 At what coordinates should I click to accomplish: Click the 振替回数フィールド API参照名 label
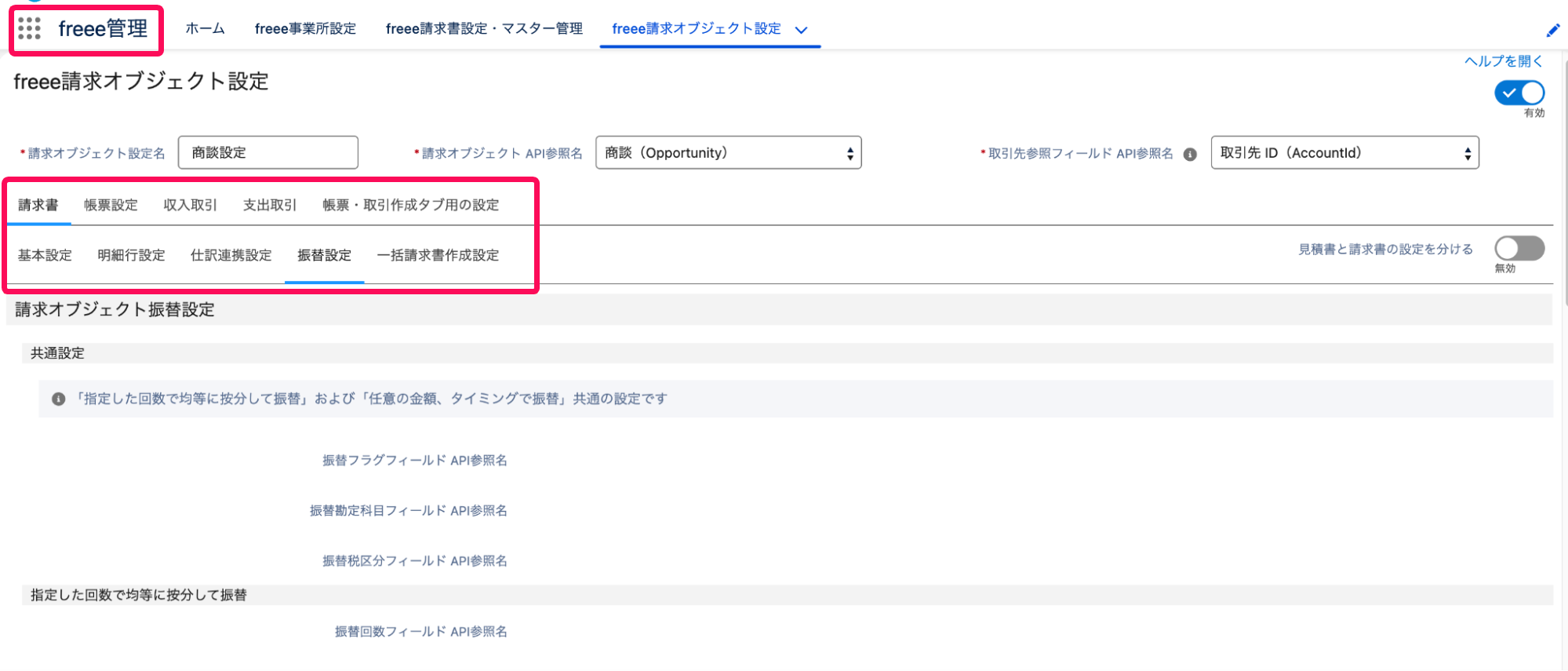coord(420,632)
